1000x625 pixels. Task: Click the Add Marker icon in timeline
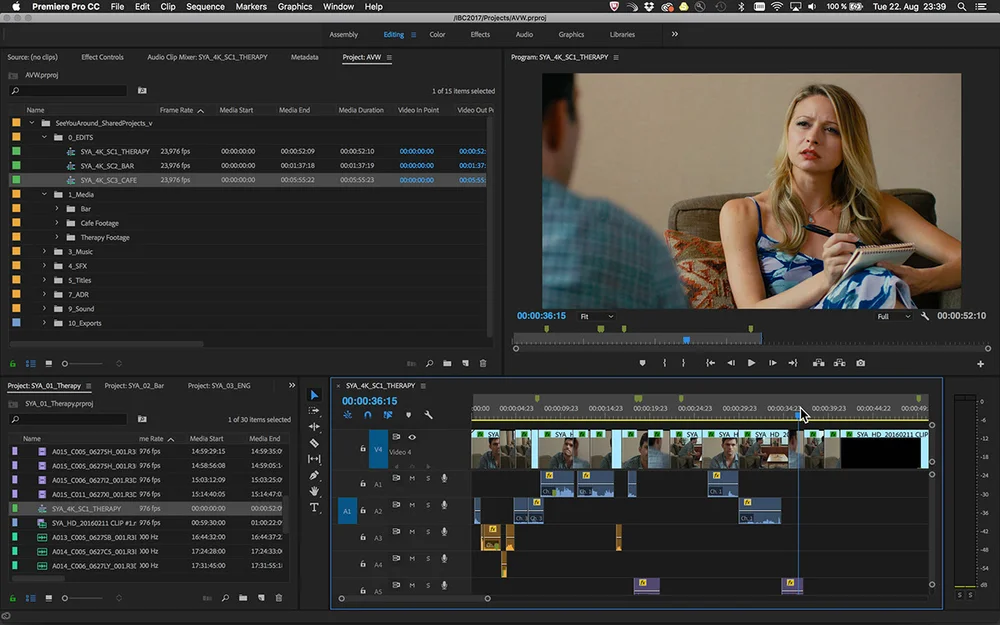click(x=408, y=415)
